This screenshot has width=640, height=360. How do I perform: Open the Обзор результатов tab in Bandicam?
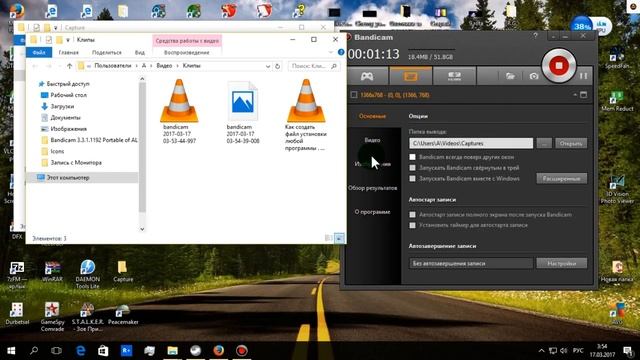click(x=372, y=188)
